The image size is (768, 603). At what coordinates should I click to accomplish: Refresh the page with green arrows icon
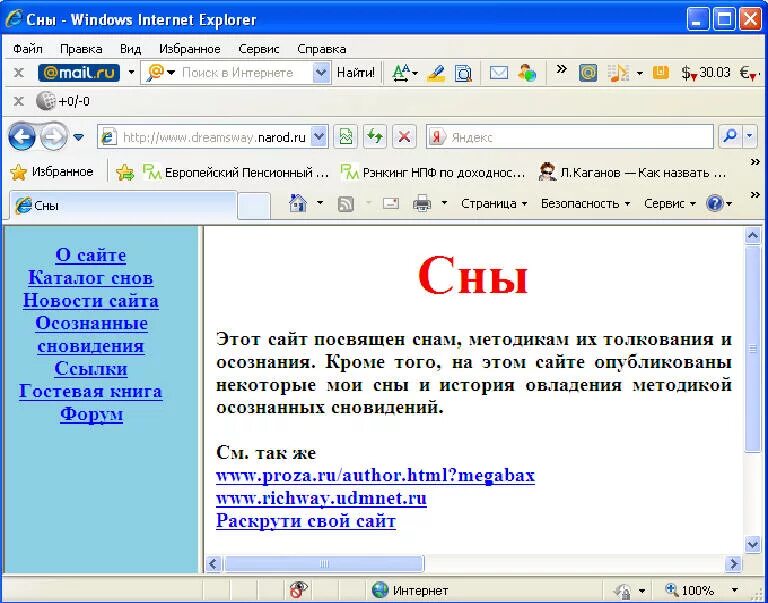pos(375,137)
